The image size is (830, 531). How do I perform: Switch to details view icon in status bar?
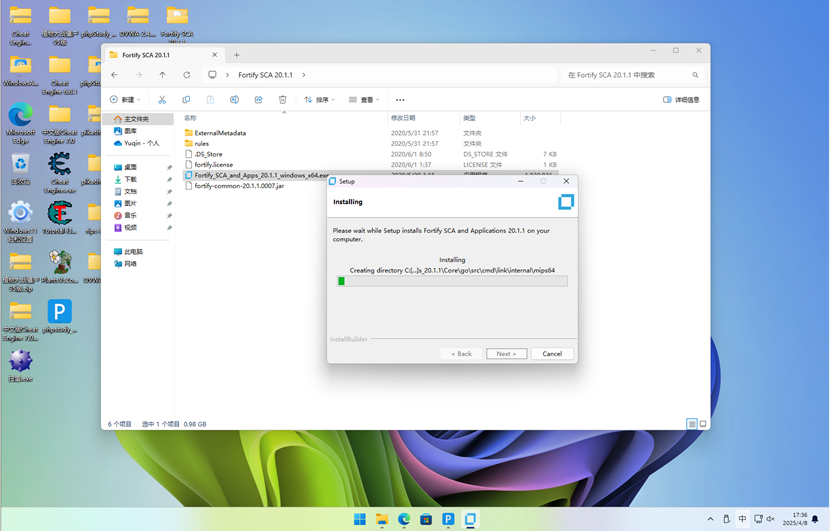[x=691, y=424]
